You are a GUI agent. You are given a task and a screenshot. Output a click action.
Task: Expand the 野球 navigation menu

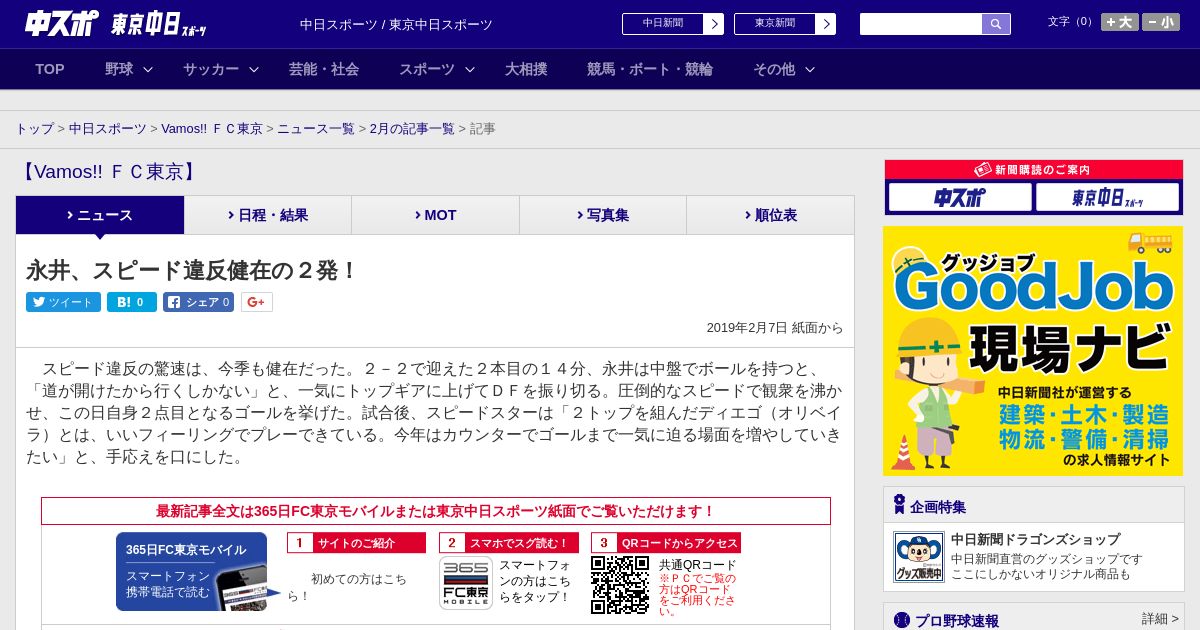(129, 69)
